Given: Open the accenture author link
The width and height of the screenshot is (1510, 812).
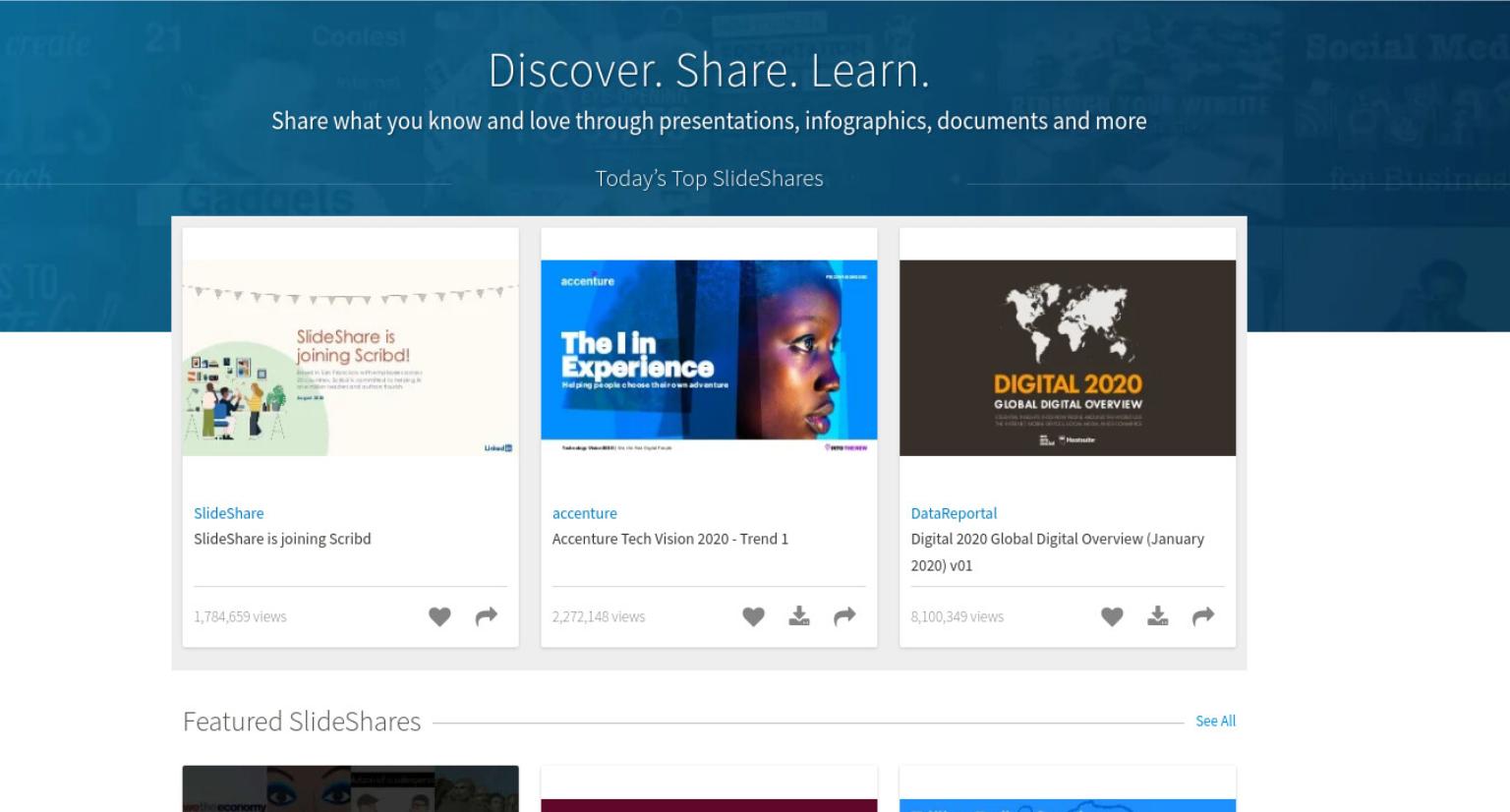Looking at the screenshot, I should click(585, 513).
